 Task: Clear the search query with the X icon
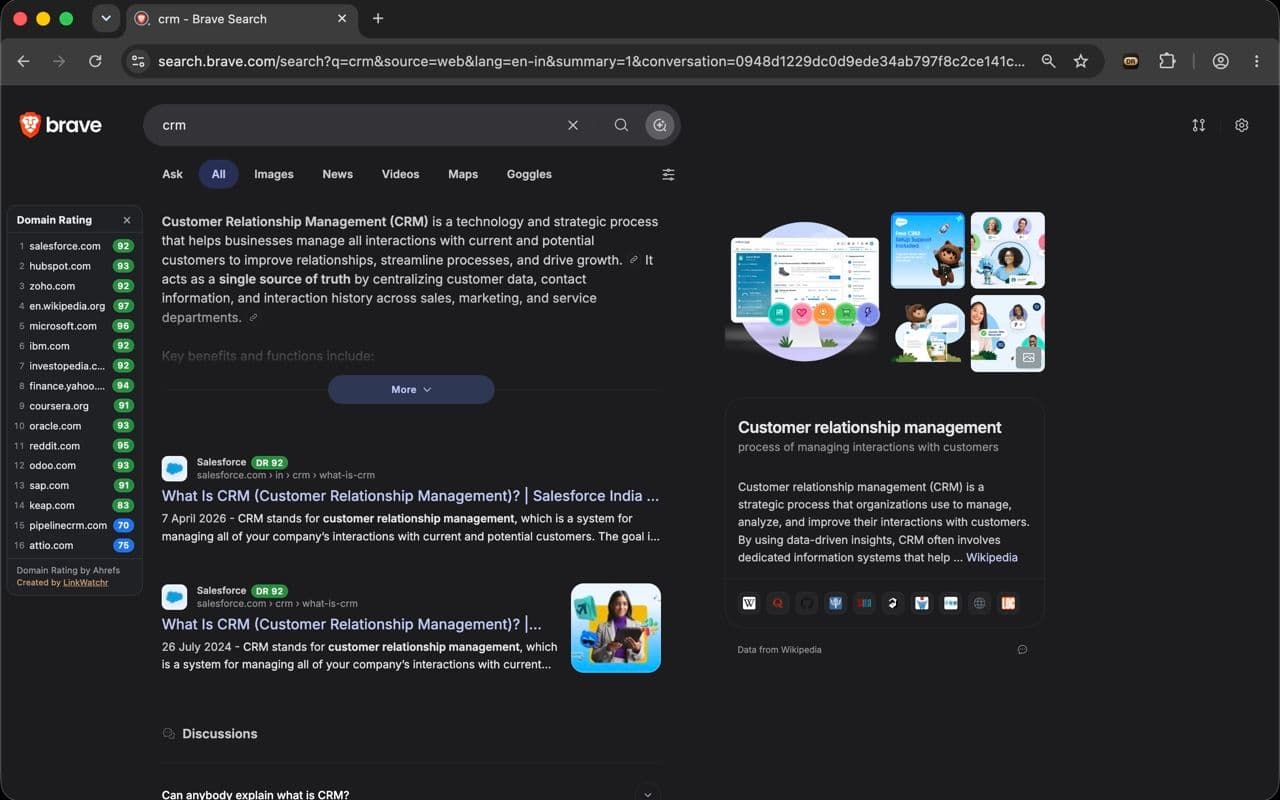pyautogui.click(x=573, y=125)
